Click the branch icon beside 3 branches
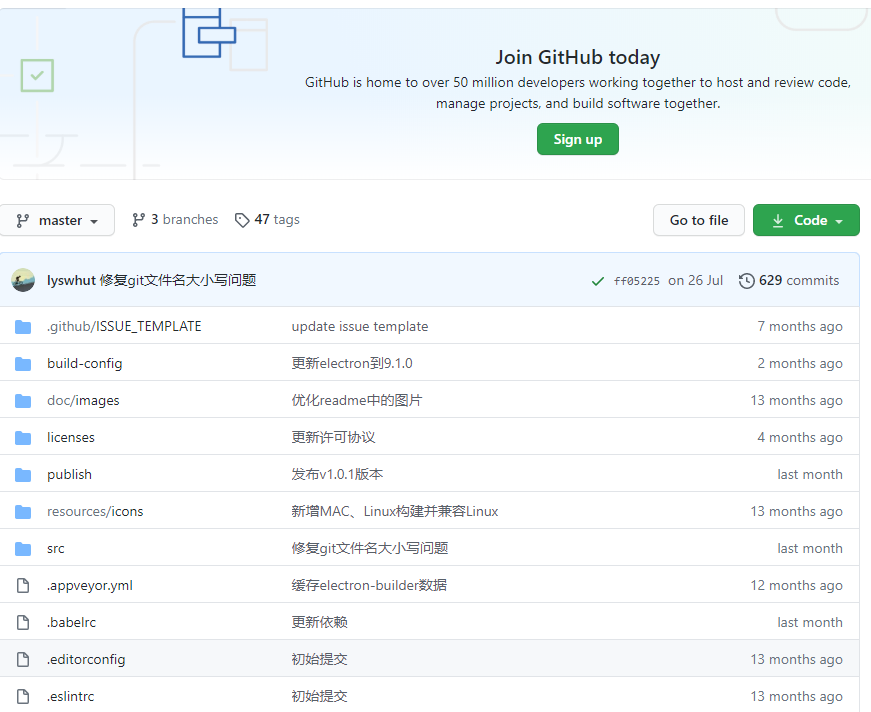 click(138, 220)
